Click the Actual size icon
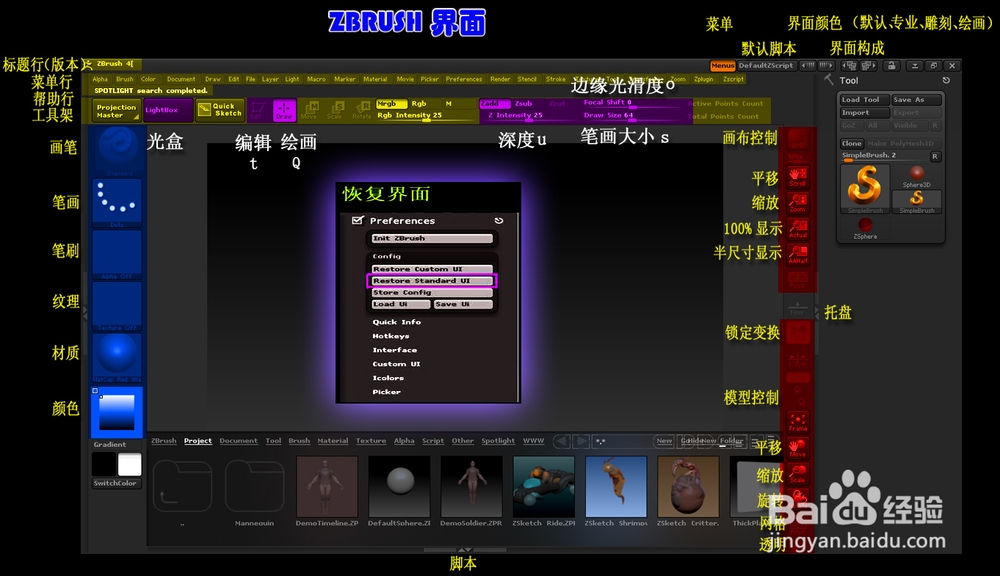Viewport: 1000px width, 576px height. click(x=798, y=229)
